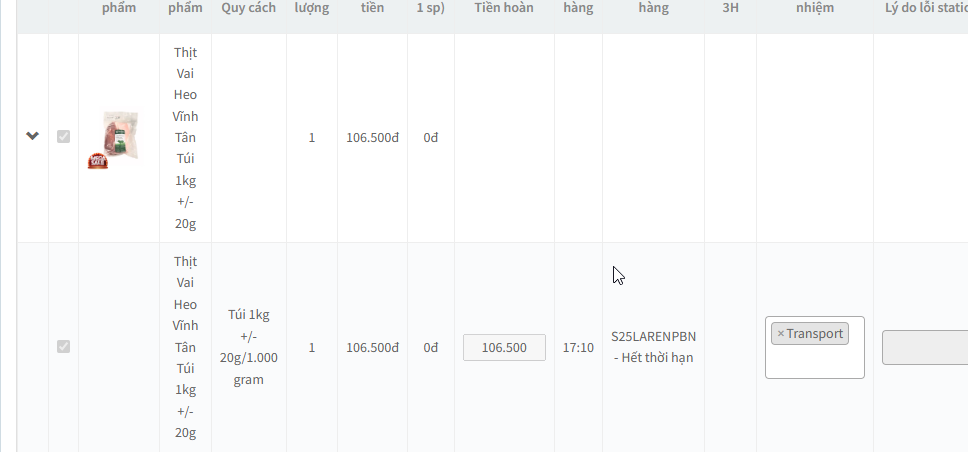Click the nhiệm column header
This screenshot has width=968, height=452.
814,8
